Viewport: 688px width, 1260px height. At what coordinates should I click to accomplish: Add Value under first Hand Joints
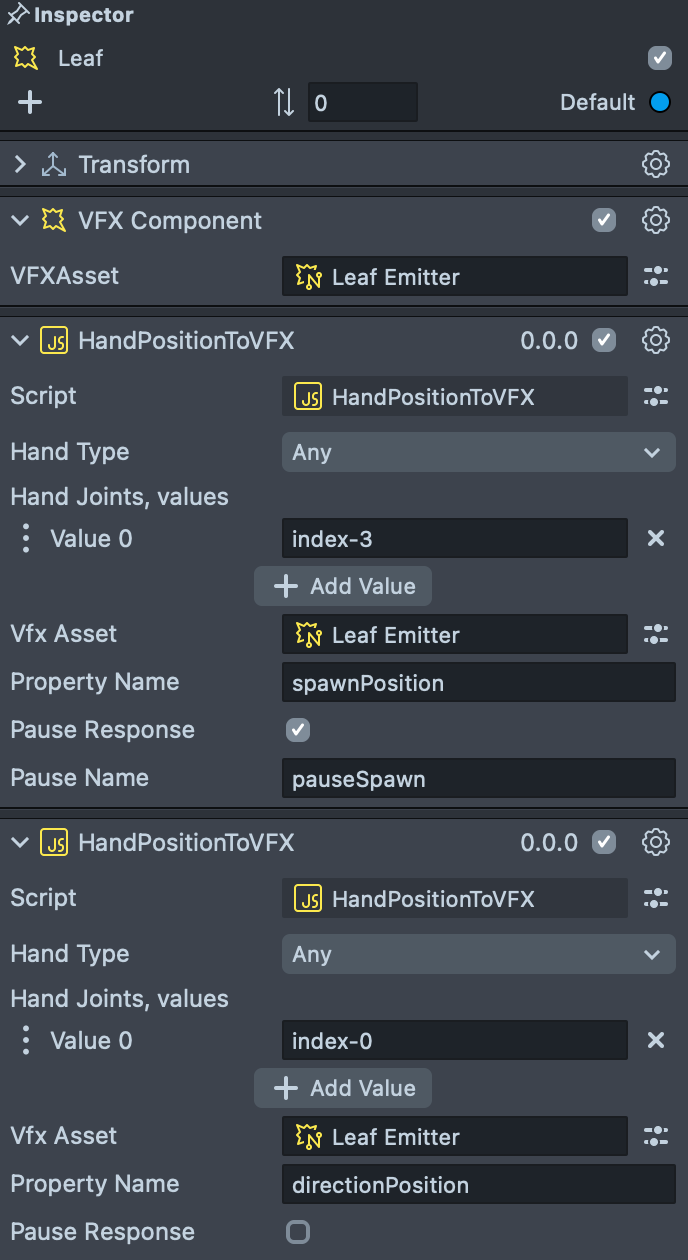343,586
